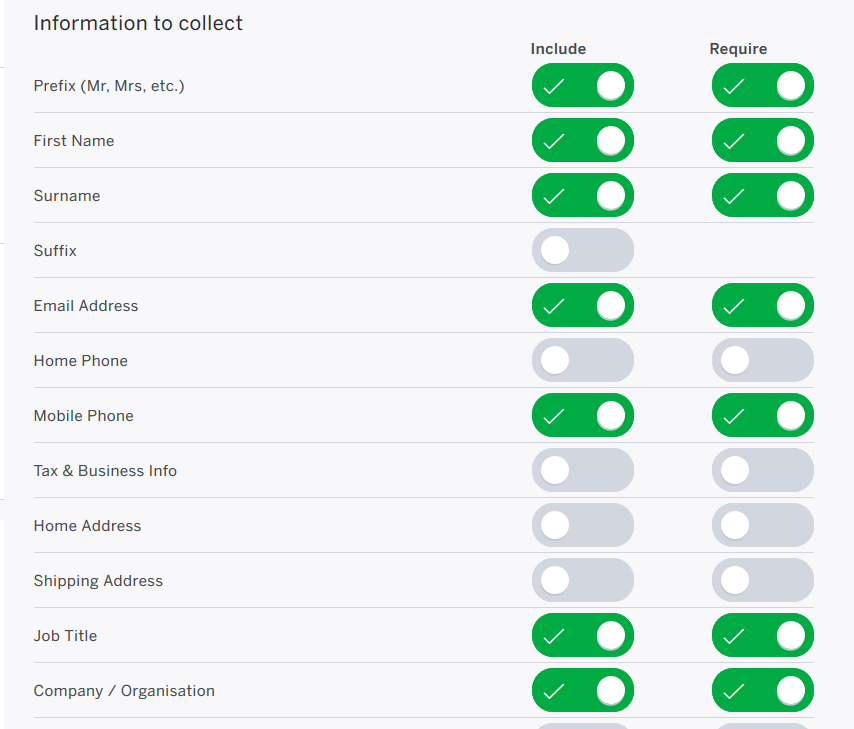Disable Require for Surname
This screenshot has width=854, height=729.
click(x=762, y=195)
